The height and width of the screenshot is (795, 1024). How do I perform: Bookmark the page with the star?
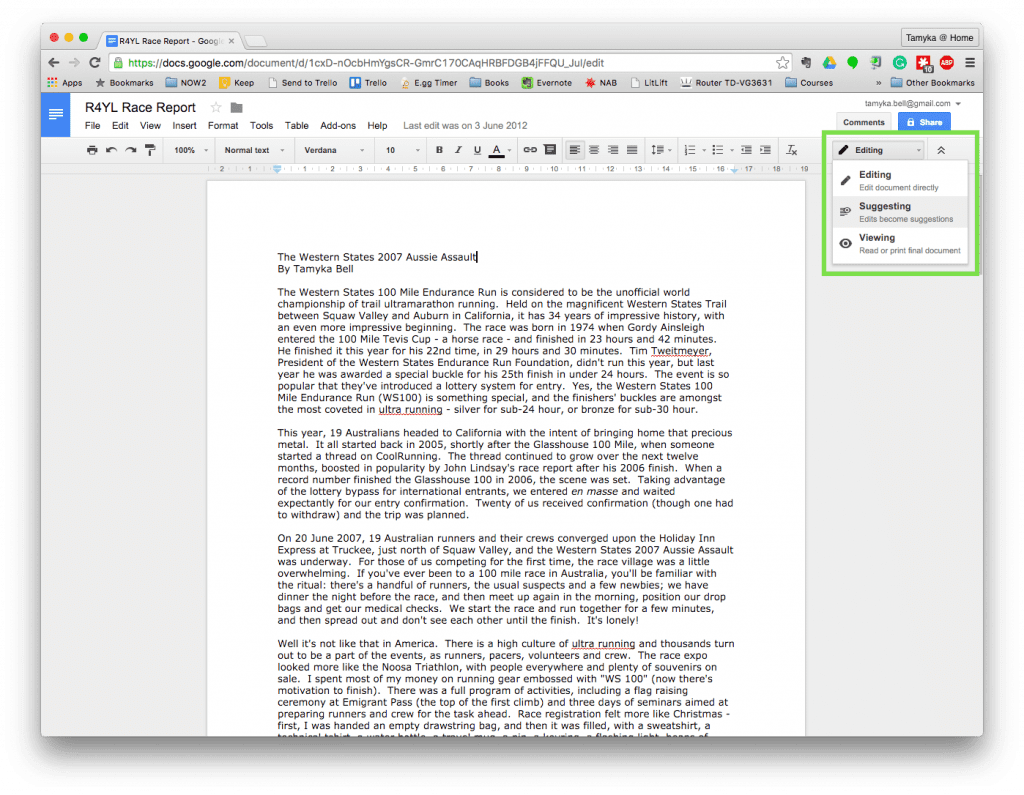782,63
